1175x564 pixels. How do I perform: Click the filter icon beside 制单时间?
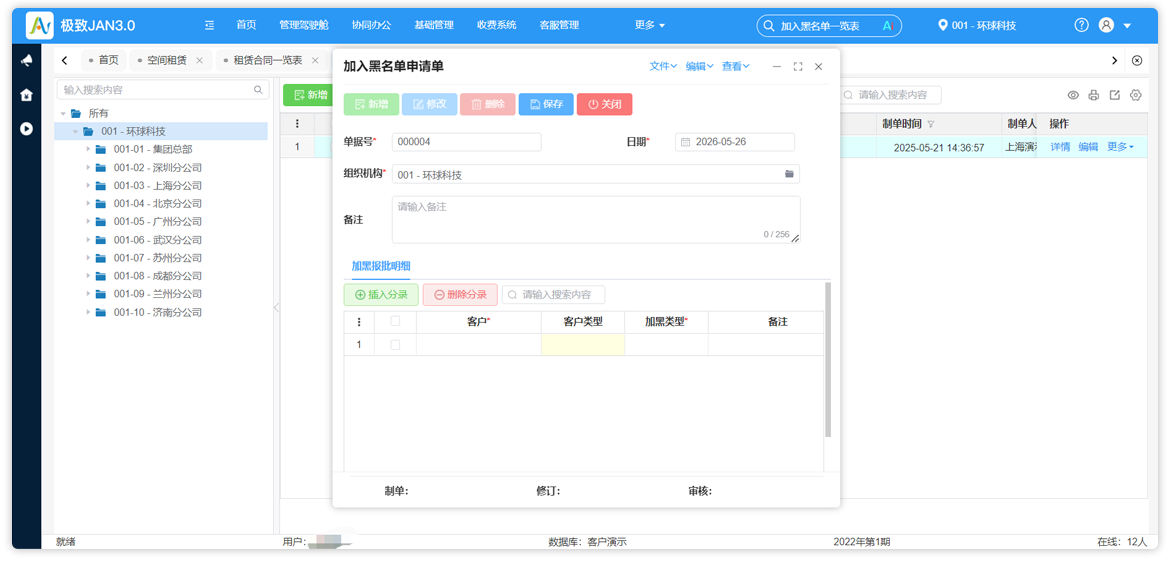coord(931,124)
